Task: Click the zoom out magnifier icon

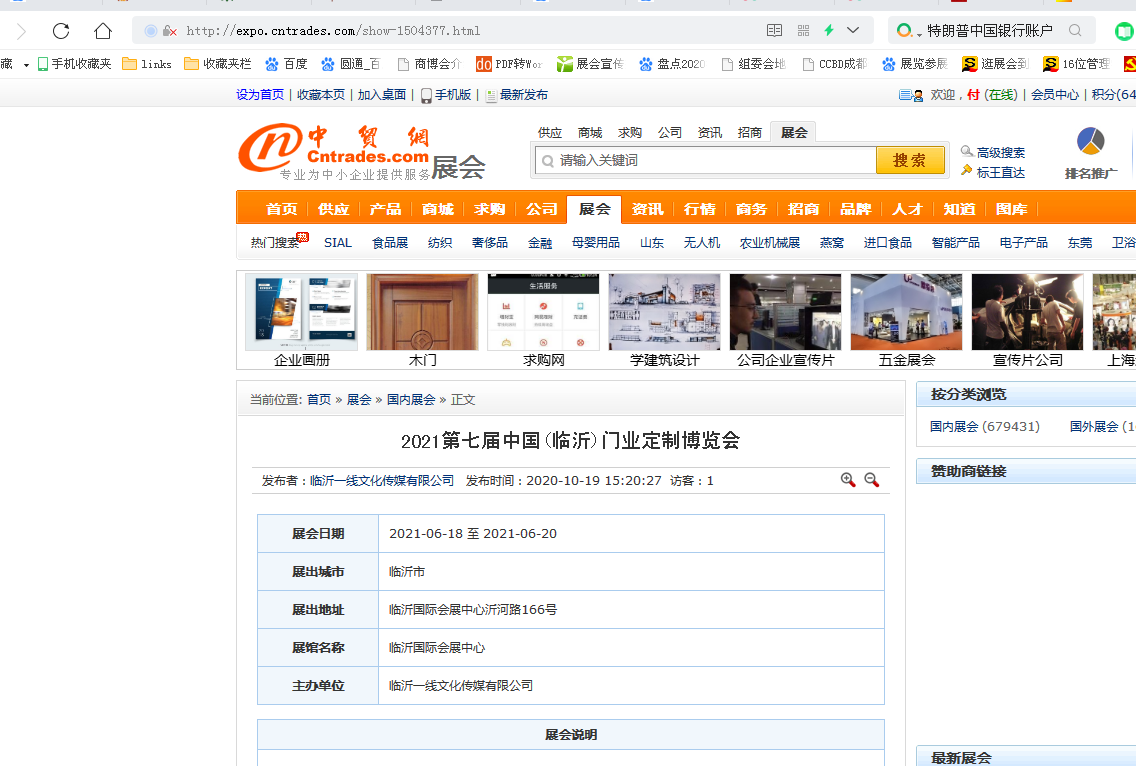Action: 871,480
